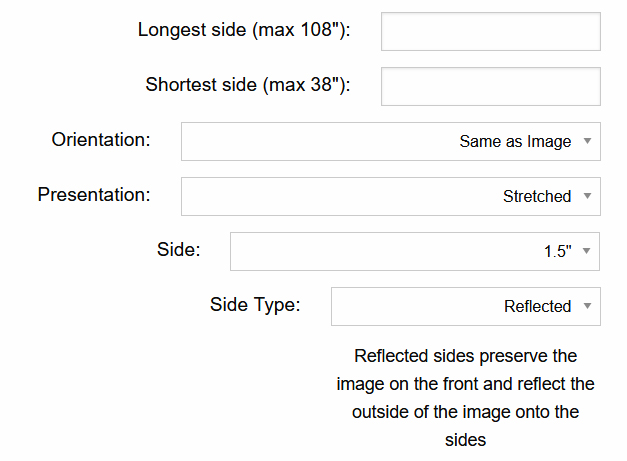Click the "Presentation:" label
627x461 pixels.
[94, 194]
